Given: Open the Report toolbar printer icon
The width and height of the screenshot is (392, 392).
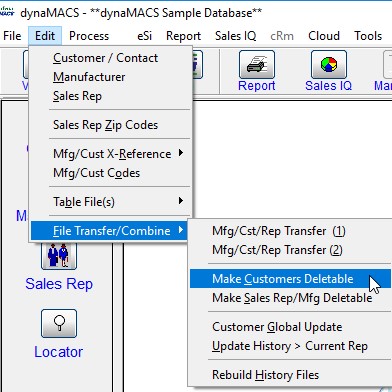Looking at the screenshot, I should (x=257, y=64).
